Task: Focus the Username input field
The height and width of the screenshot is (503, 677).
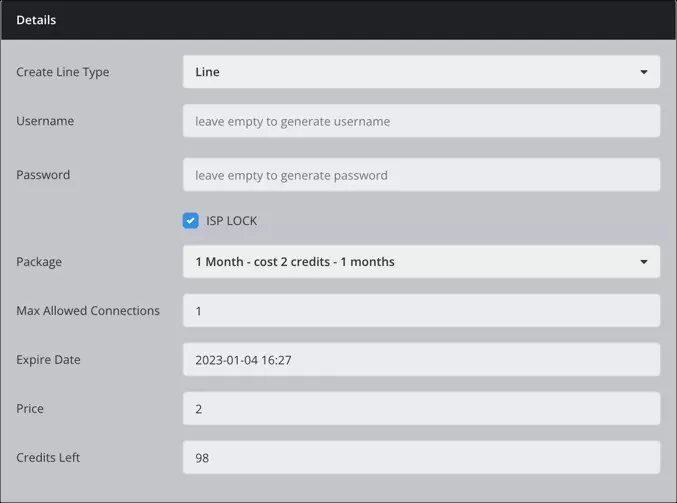Action: (421, 121)
